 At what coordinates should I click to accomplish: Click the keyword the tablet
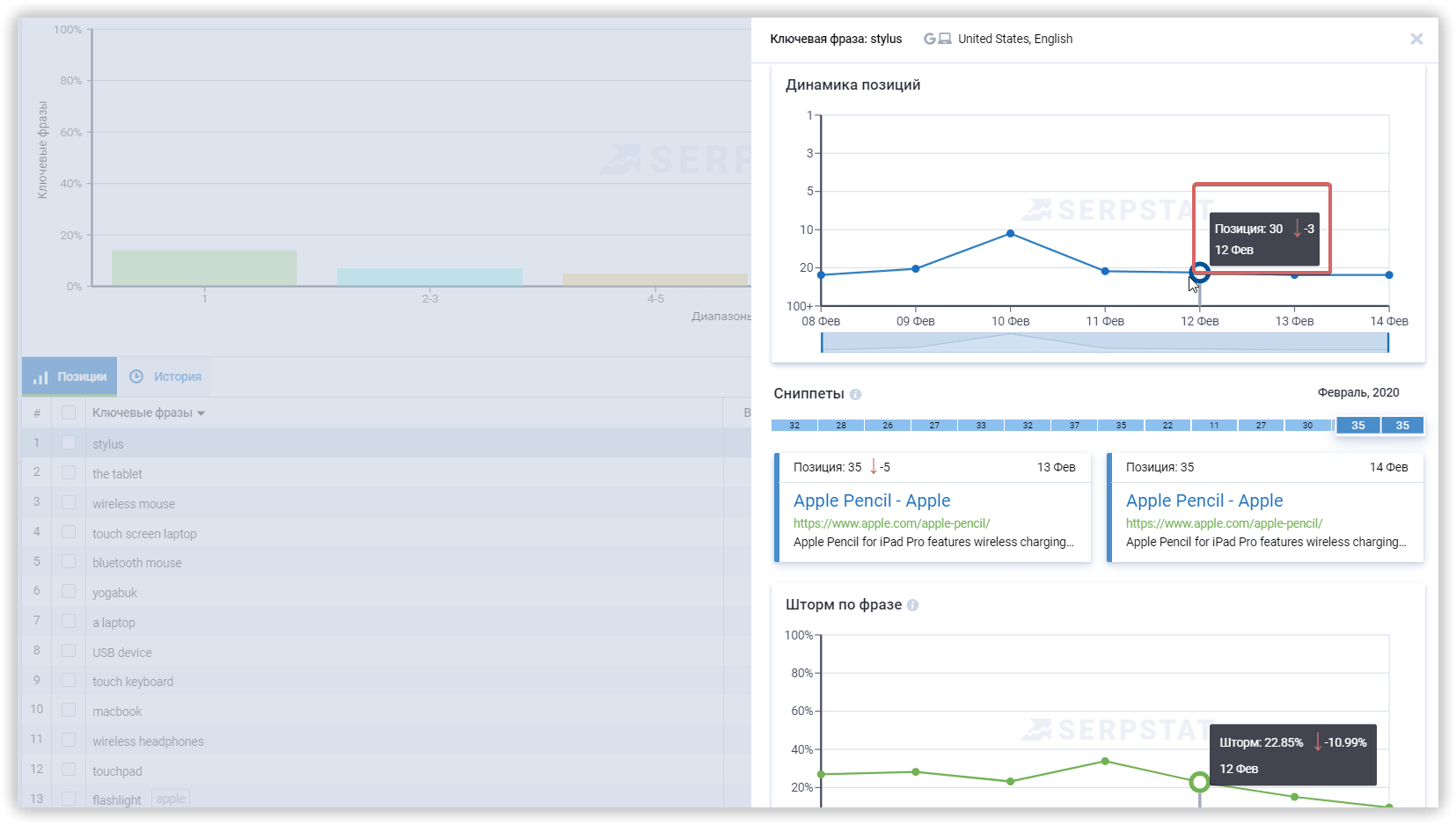[117, 474]
